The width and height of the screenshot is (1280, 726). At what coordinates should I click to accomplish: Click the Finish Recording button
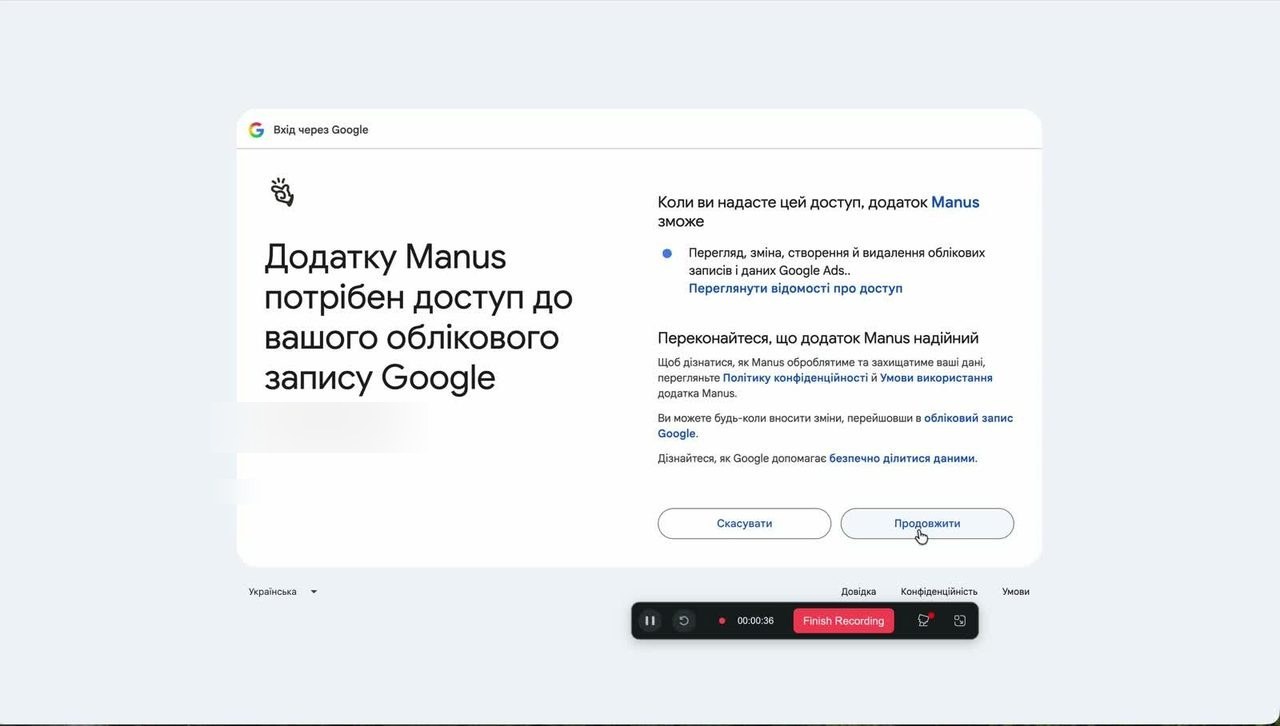coord(844,621)
